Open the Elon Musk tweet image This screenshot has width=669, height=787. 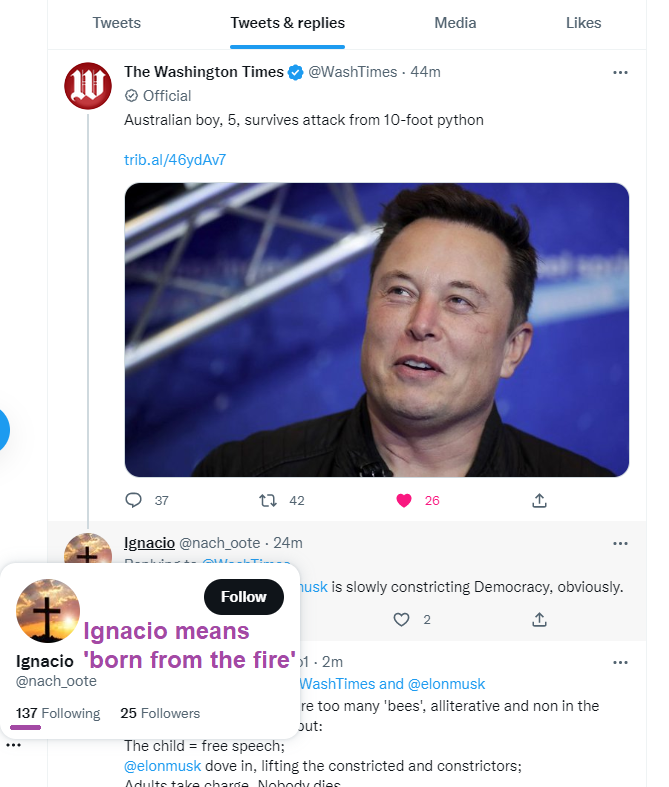[x=376, y=330]
